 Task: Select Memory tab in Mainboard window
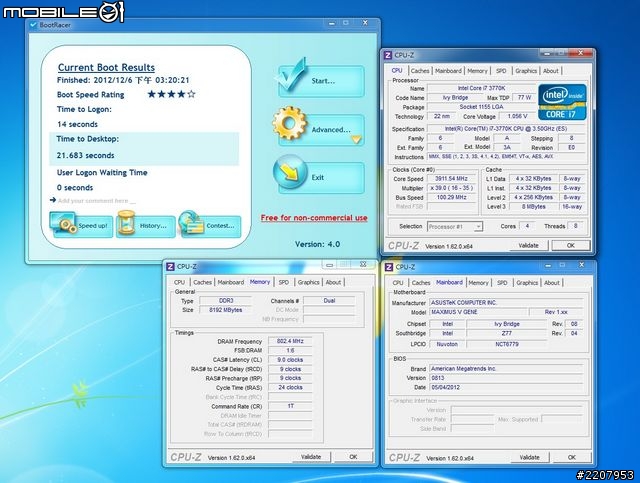click(478, 283)
